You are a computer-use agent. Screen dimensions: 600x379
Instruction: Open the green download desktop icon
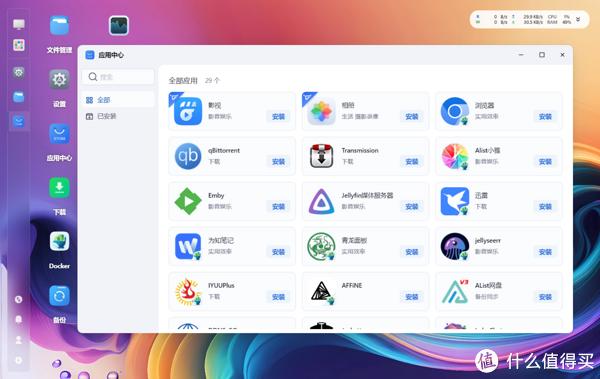click(59, 188)
